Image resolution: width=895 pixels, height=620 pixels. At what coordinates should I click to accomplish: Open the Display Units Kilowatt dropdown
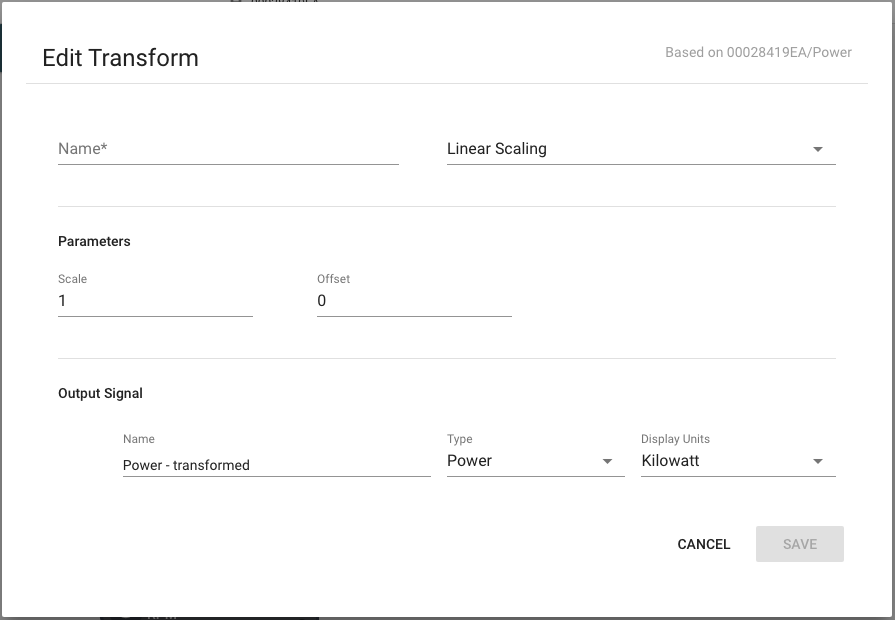tap(739, 461)
